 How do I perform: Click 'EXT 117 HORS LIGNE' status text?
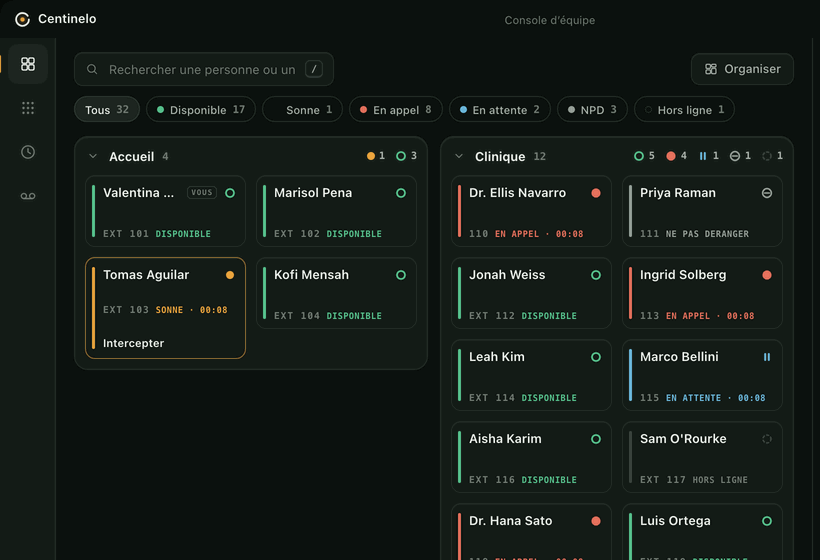pyautogui.click(x=693, y=479)
